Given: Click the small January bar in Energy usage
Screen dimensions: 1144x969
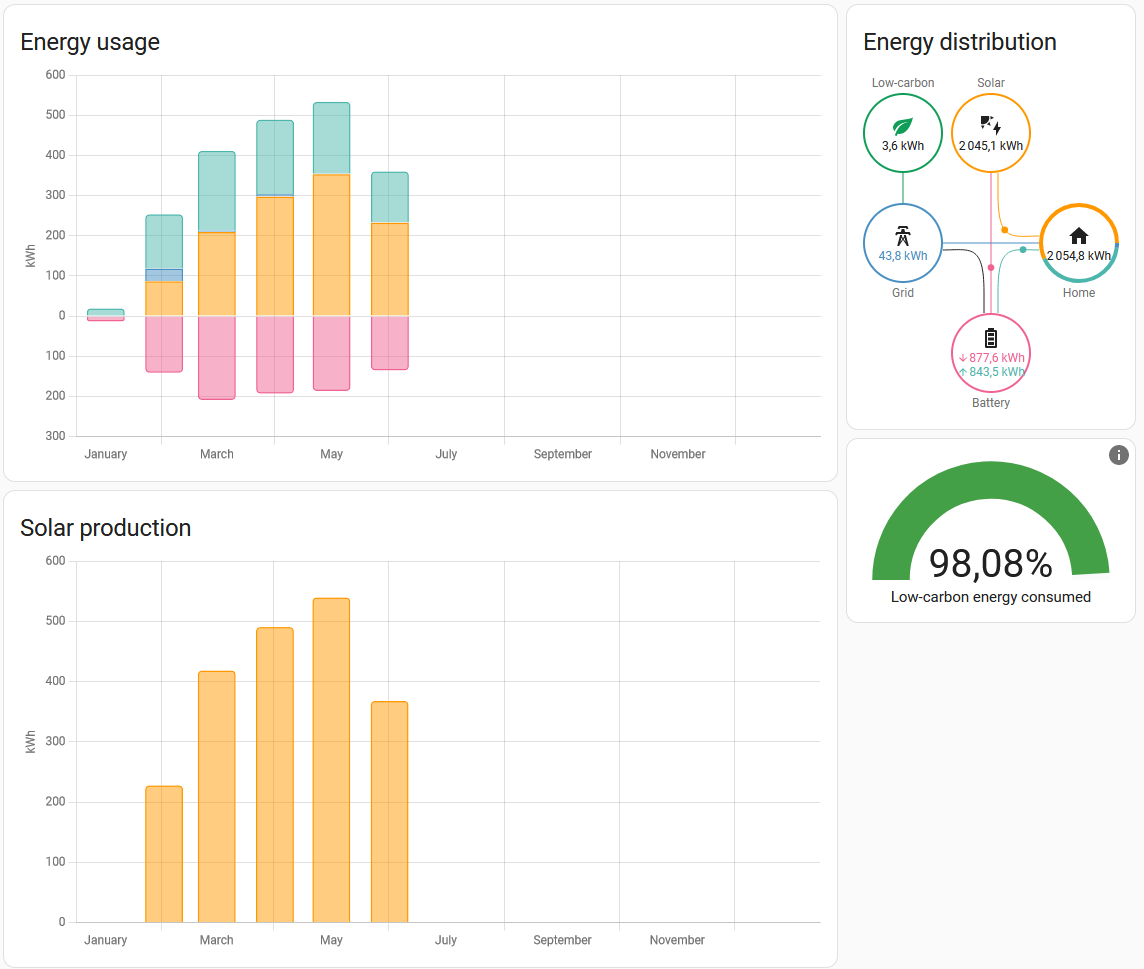Looking at the screenshot, I should click(106, 314).
